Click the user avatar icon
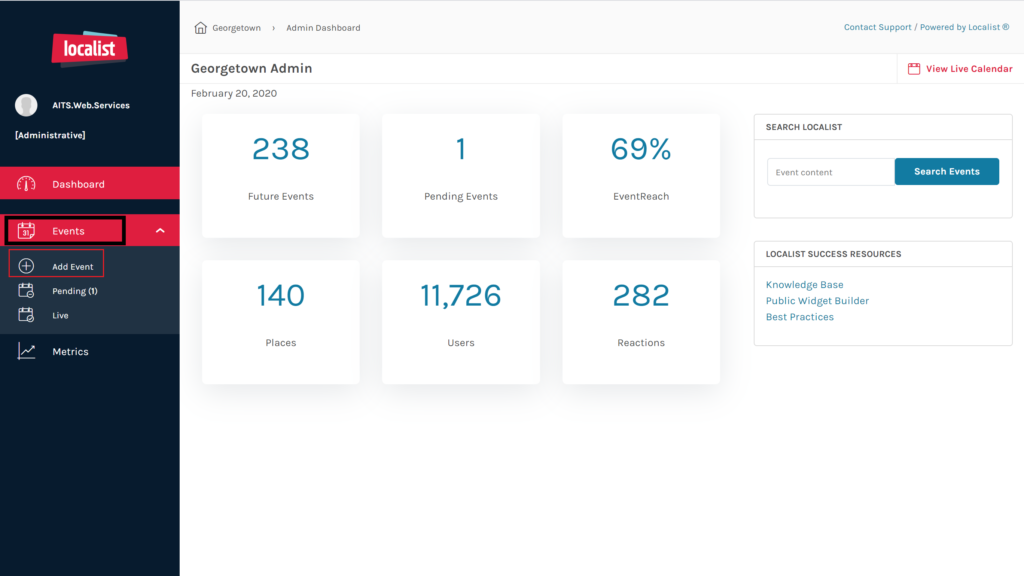 point(26,105)
